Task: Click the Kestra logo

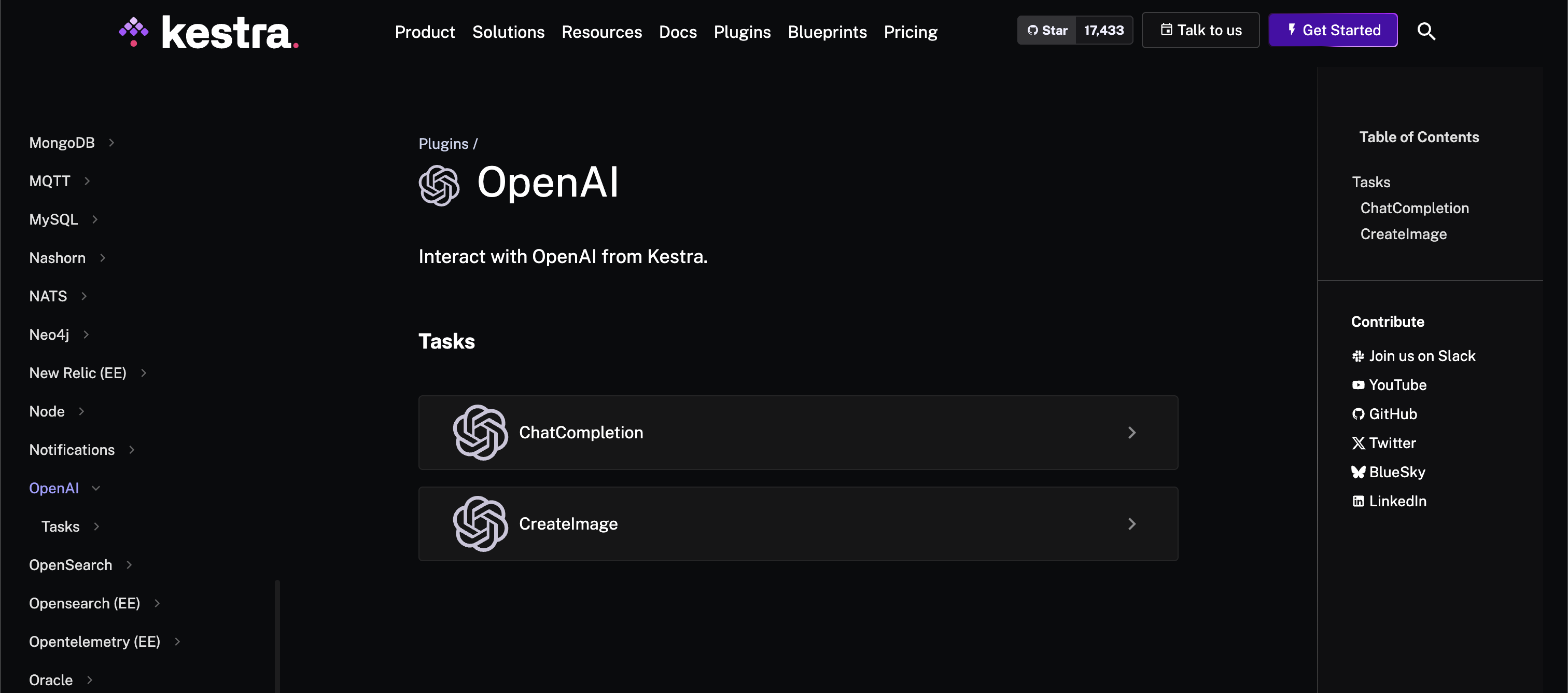Action: coord(207,31)
